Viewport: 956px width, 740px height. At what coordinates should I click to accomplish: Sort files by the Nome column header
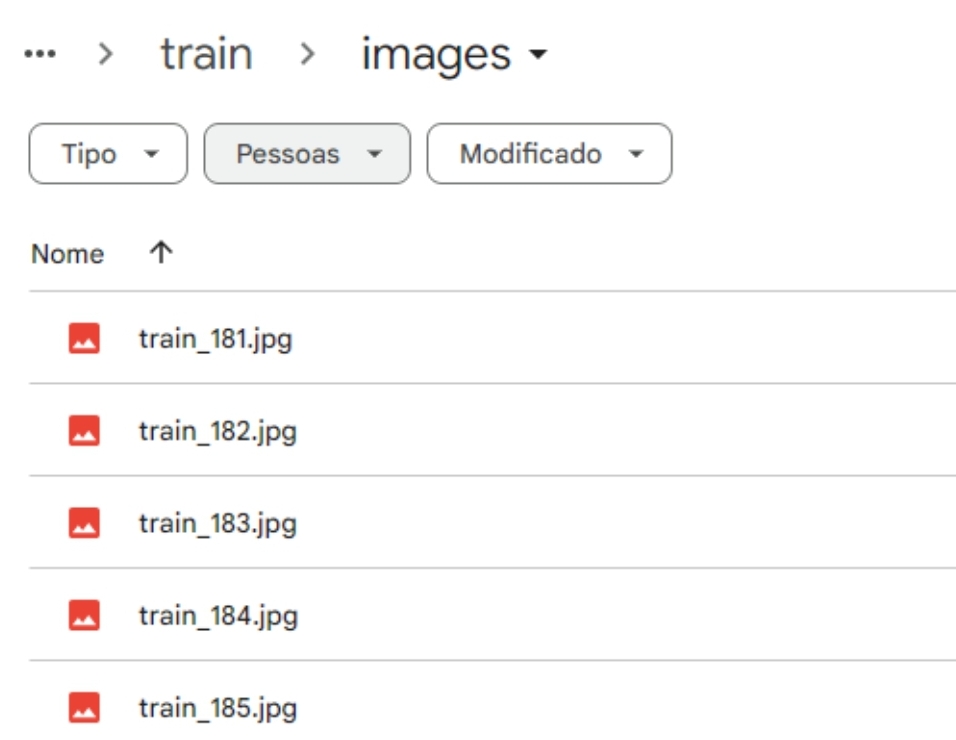pos(68,254)
